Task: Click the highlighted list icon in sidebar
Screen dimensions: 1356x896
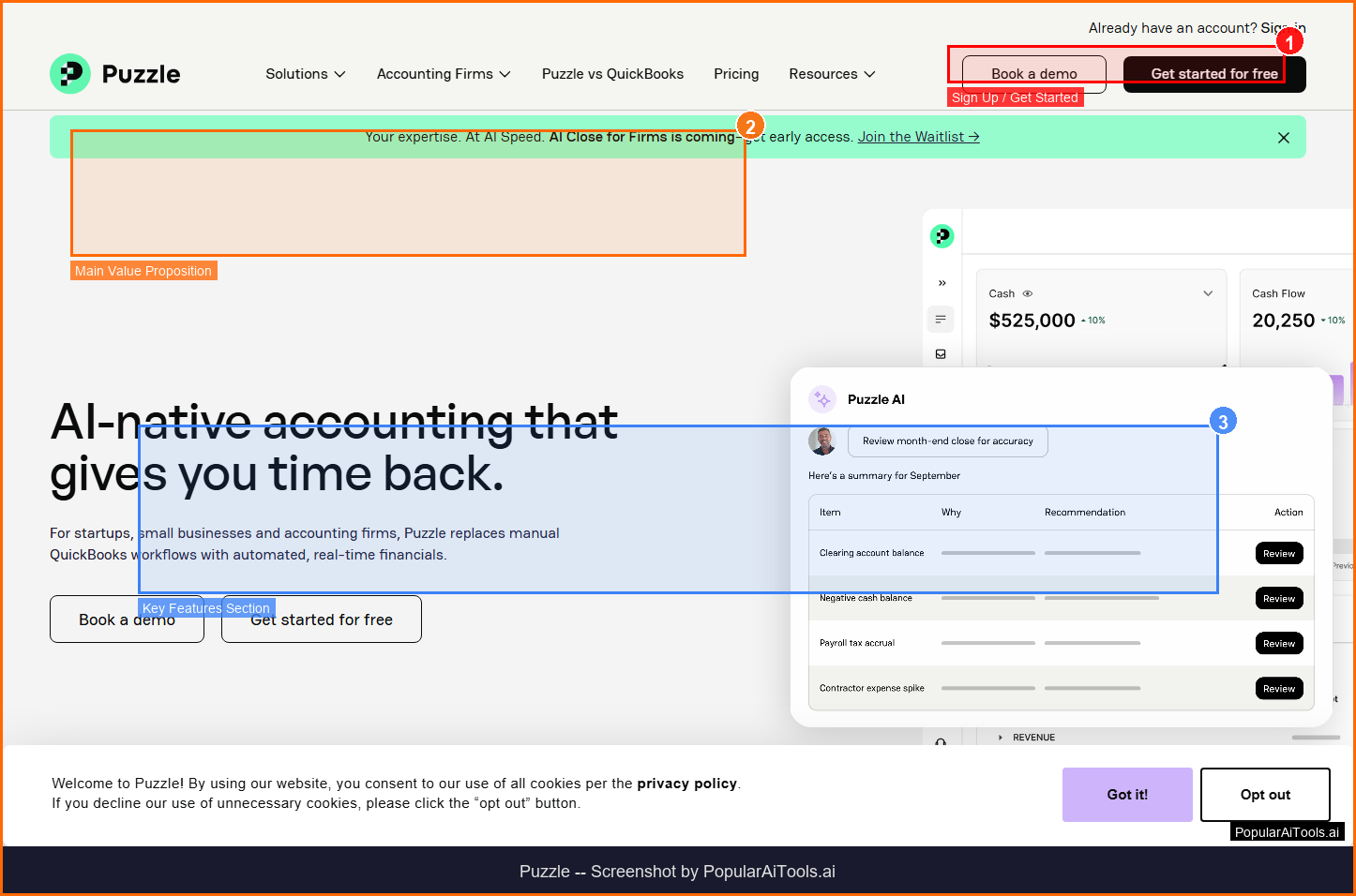Action: [x=941, y=320]
